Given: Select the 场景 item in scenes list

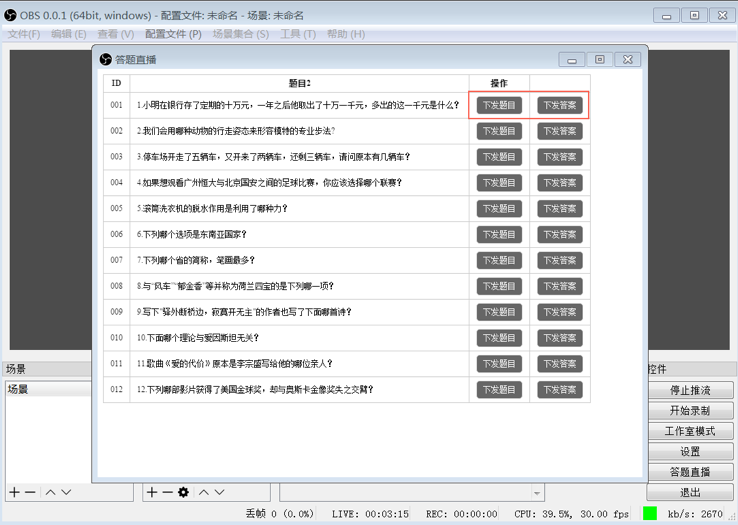Looking at the screenshot, I should pyautogui.click(x=19, y=389).
